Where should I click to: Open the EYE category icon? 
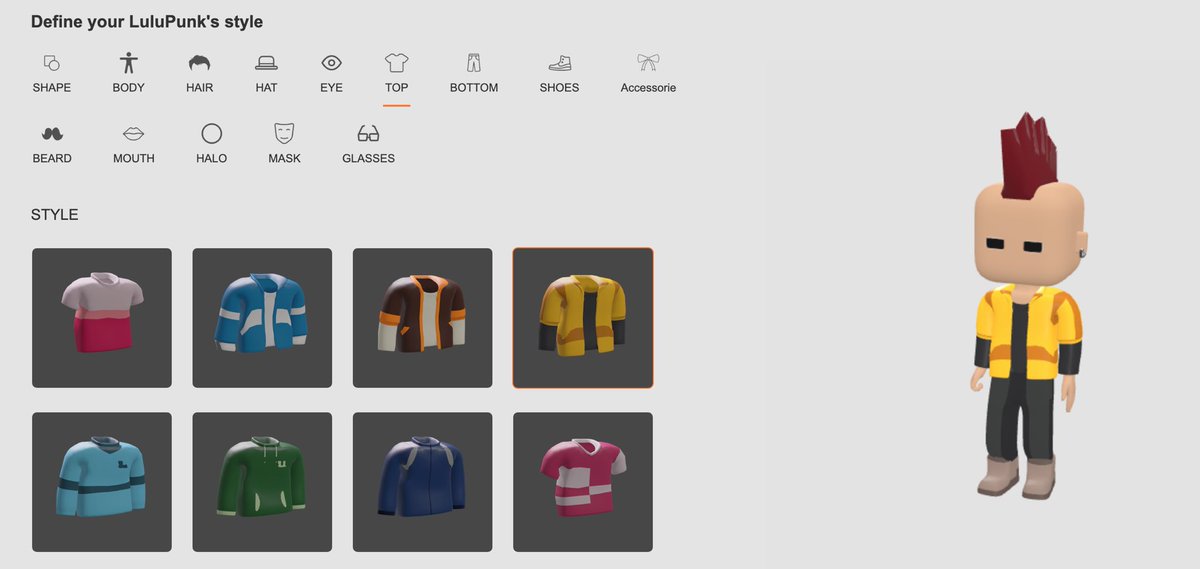pyautogui.click(x=331, y=63)
